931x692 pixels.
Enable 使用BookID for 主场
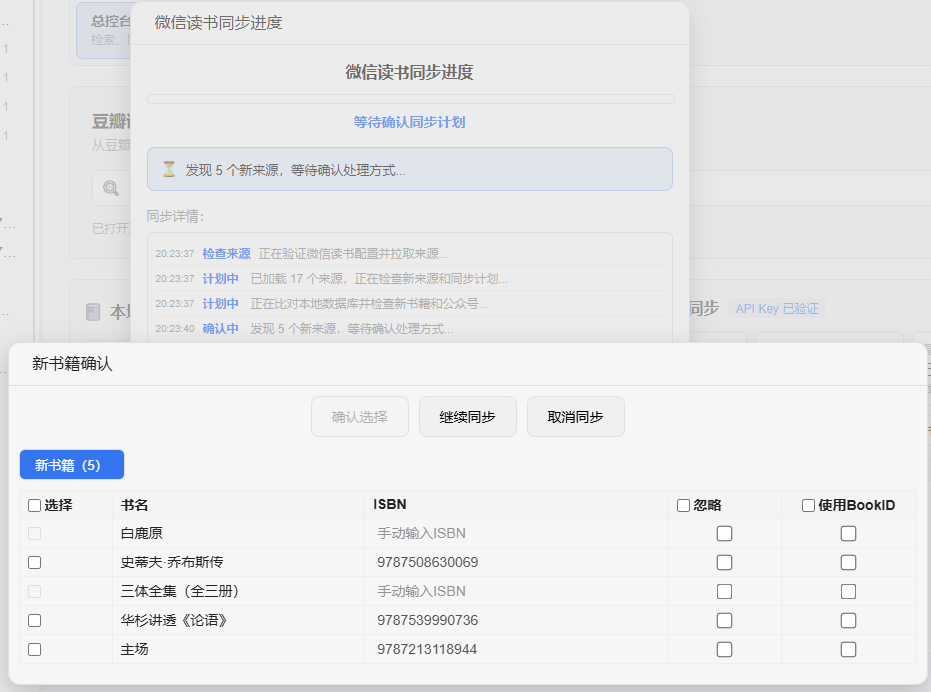[848, 650]
